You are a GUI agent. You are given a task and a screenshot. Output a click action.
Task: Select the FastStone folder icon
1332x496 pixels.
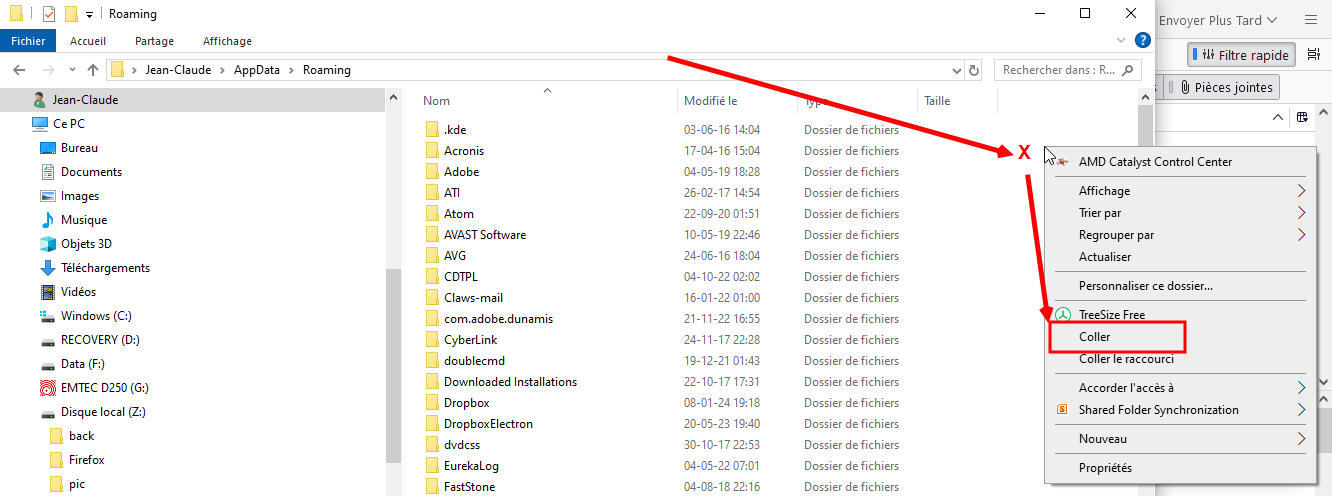[x=432, y=487]
